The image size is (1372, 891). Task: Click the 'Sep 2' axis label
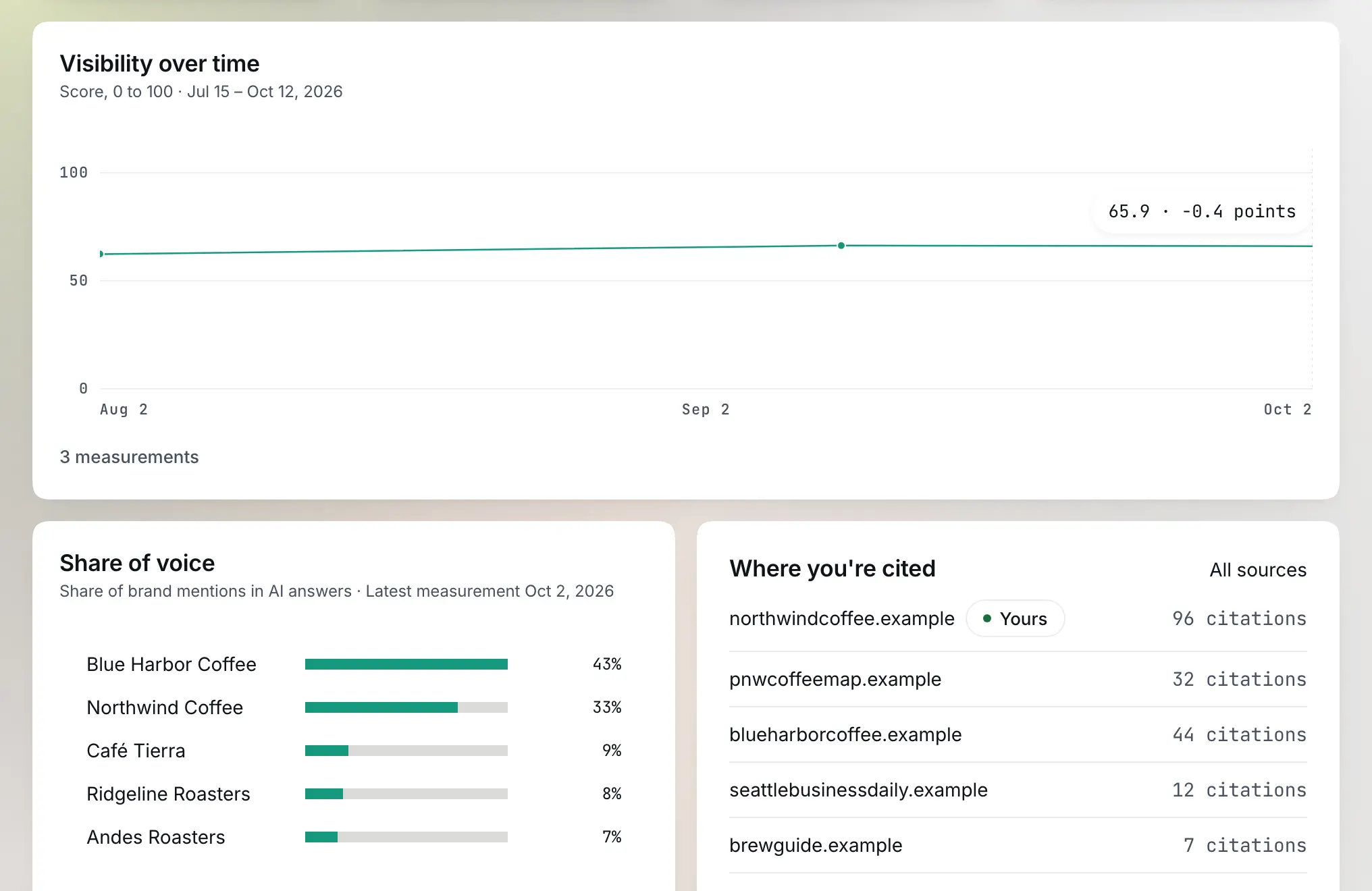tap(706, 409)
